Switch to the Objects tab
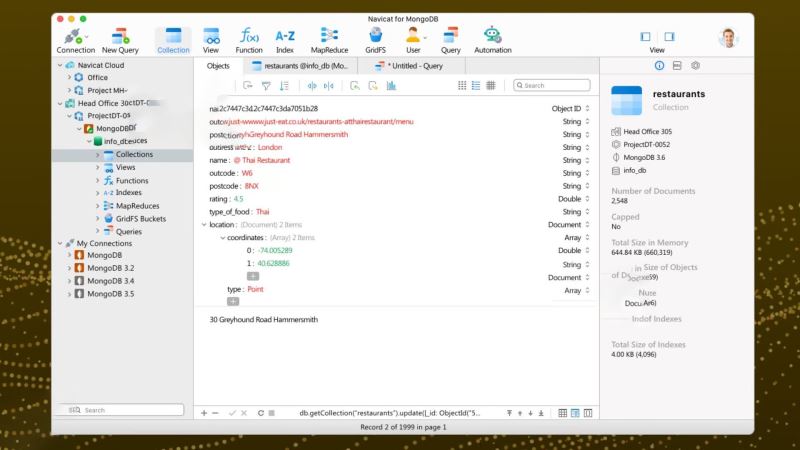This screenshot has height=450, width=800. [x=218, y=66]
